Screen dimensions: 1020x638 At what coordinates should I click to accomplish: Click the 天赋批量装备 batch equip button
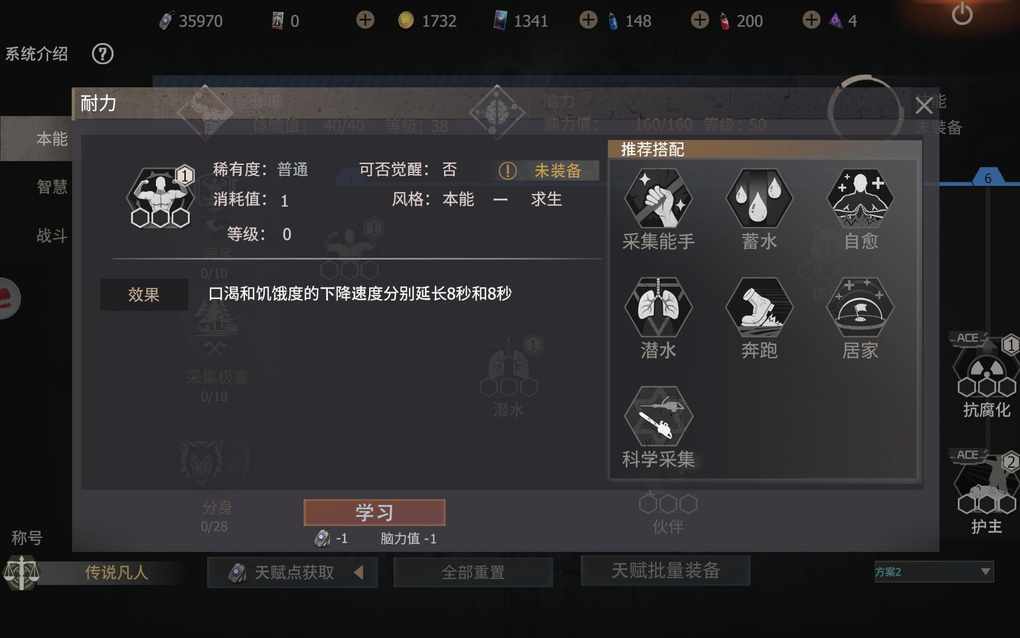point(665,571)
